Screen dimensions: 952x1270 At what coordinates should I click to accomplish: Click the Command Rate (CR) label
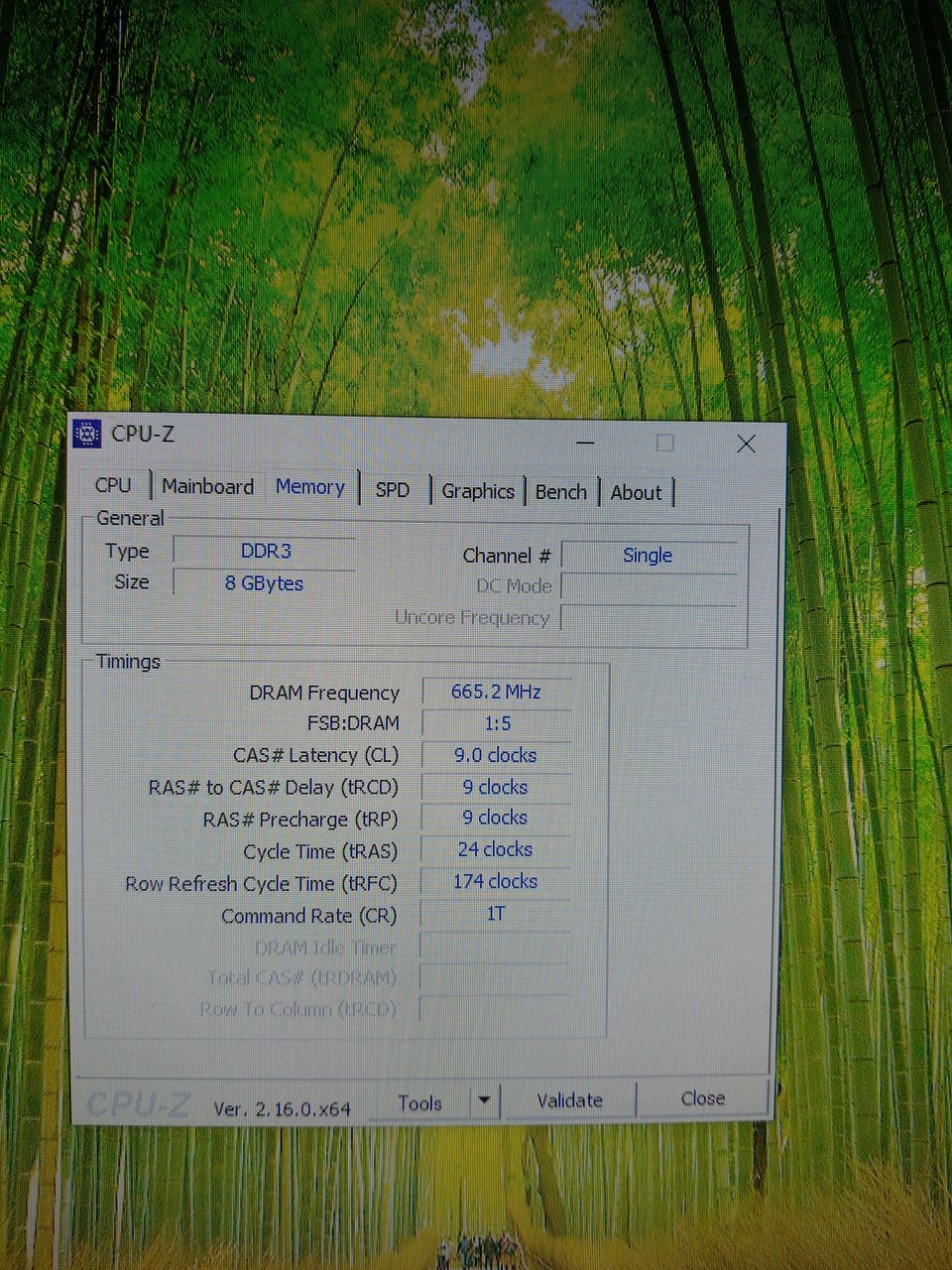308,916
